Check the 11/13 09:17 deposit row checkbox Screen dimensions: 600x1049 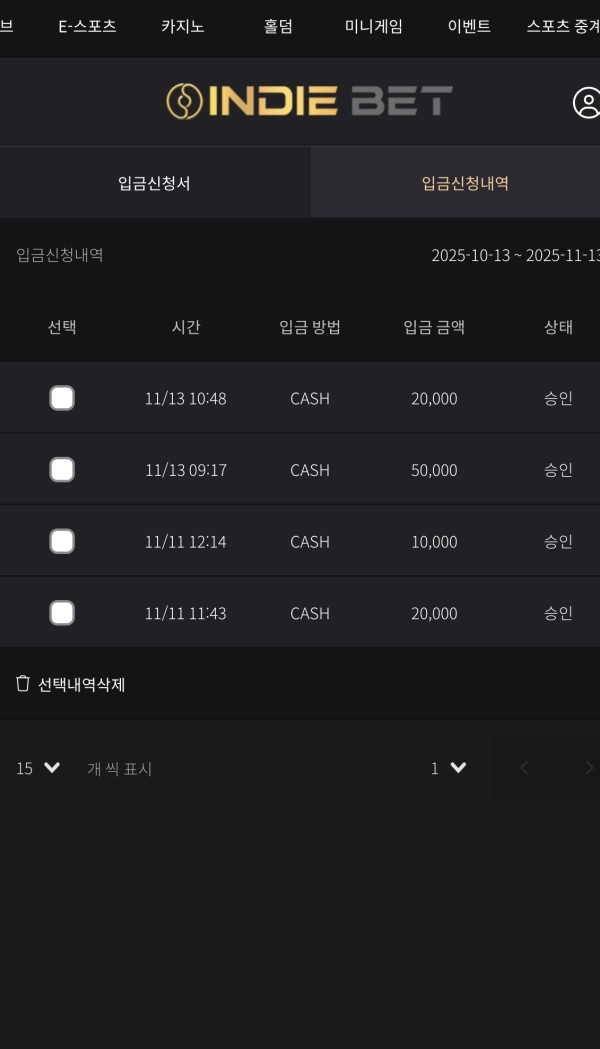coord(62,469)
